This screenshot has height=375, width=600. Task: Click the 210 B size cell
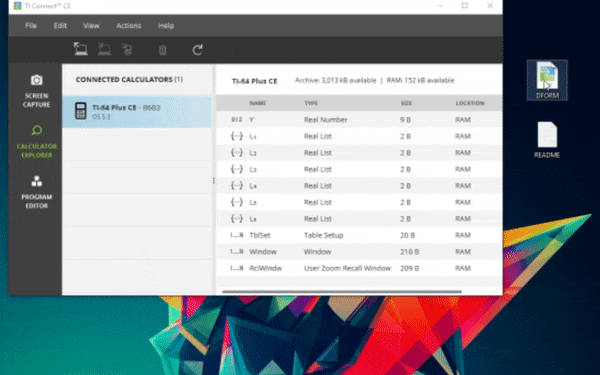click(409, 252)
